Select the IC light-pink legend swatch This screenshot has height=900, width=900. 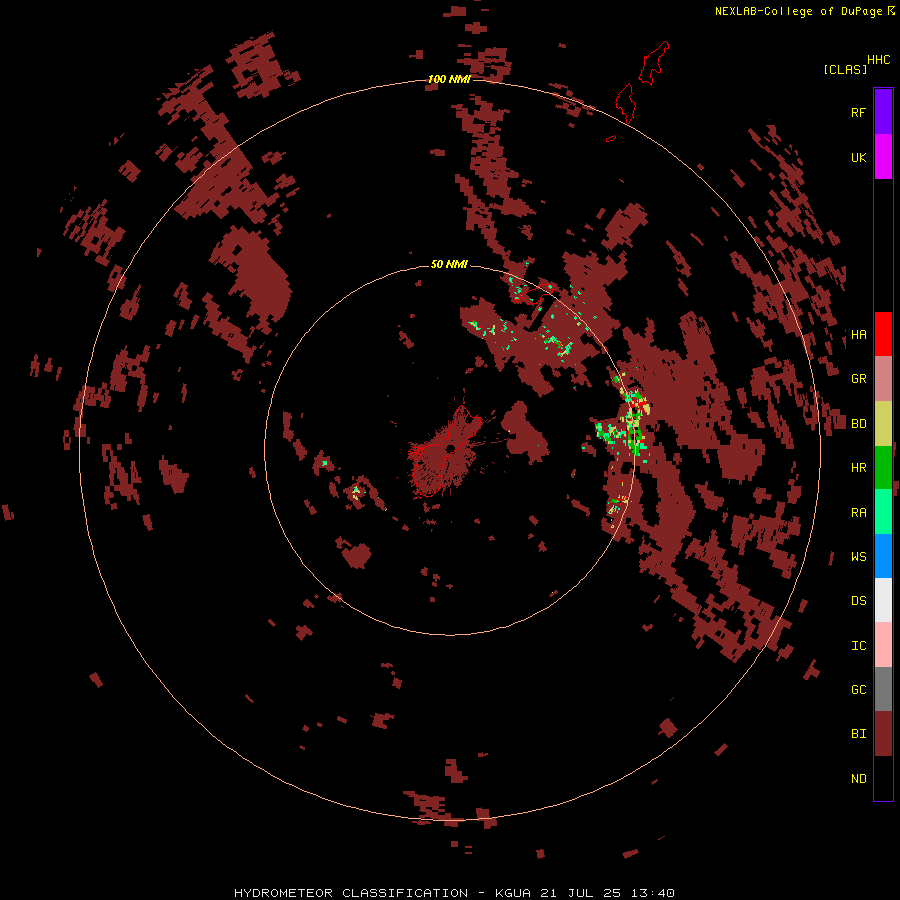coord(883,645)
